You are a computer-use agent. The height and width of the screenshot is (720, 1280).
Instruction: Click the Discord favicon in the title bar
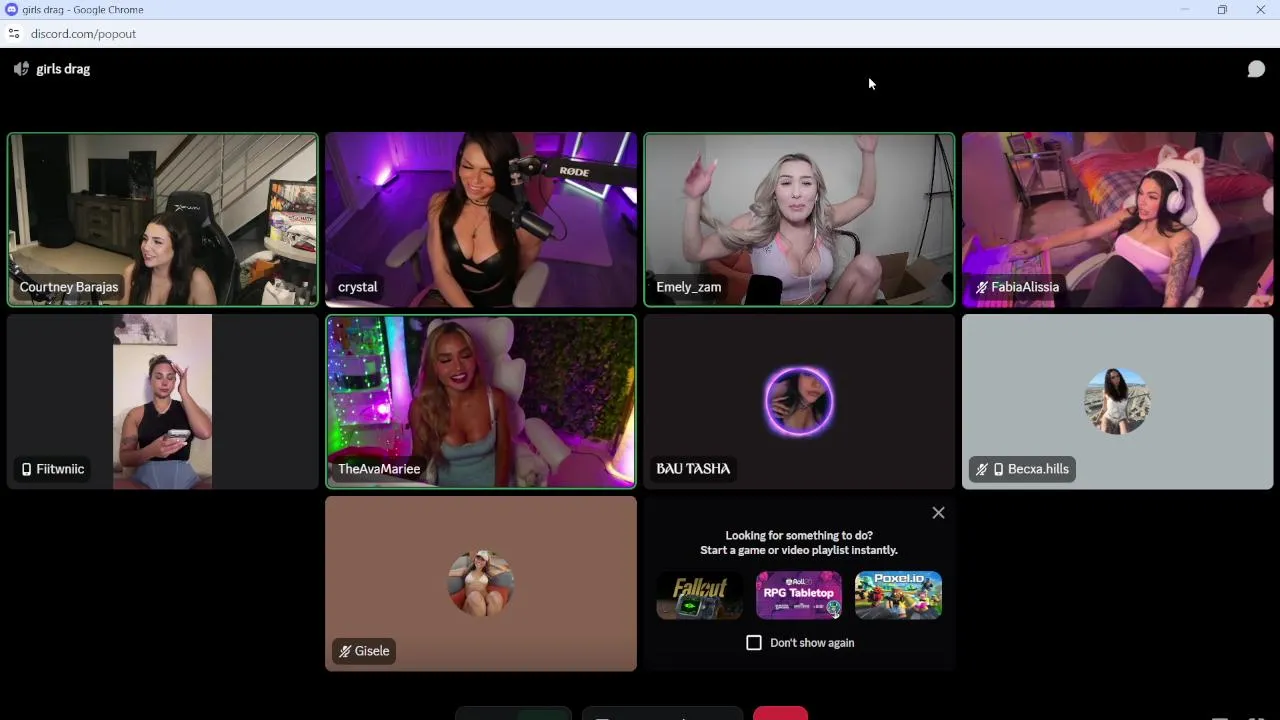coord(12,9)
